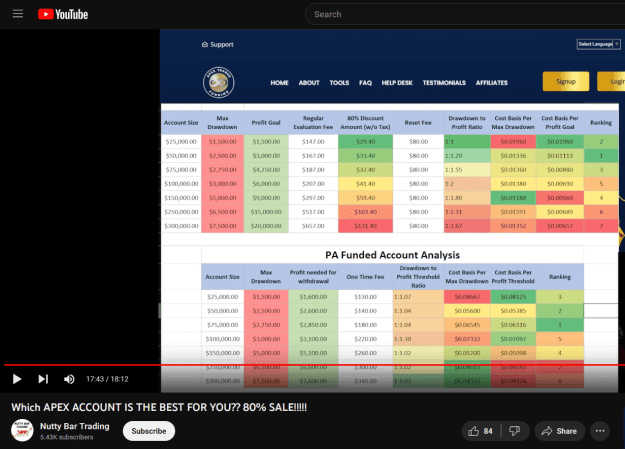Seek on the red video progress bar
This screenshot has width=625, height=449.
pos(314,364)
